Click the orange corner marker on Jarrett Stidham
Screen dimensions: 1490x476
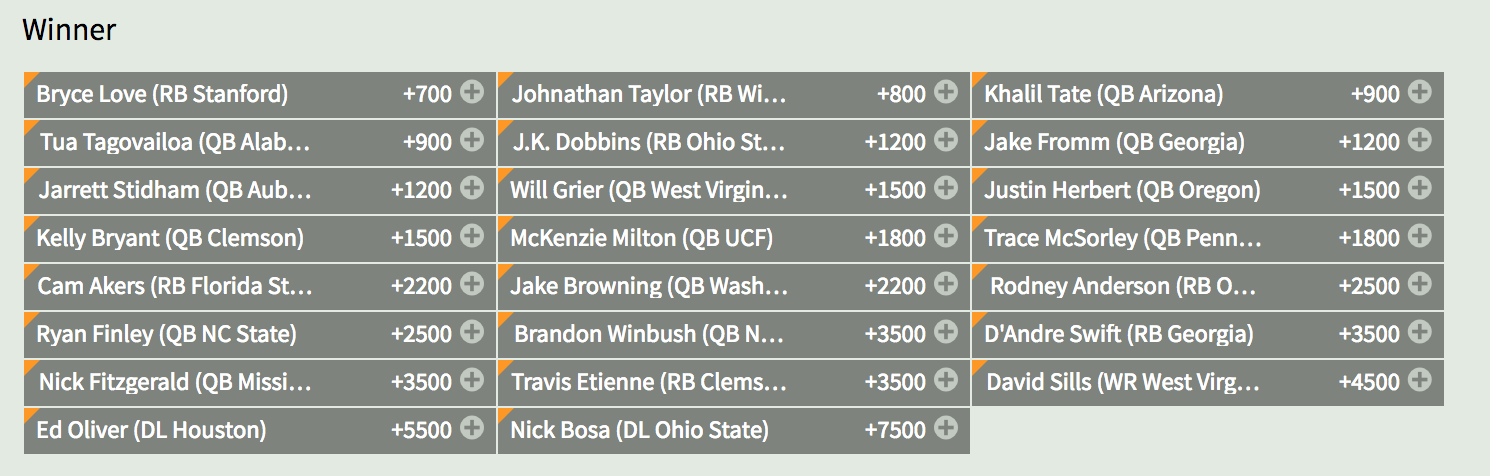29,174
